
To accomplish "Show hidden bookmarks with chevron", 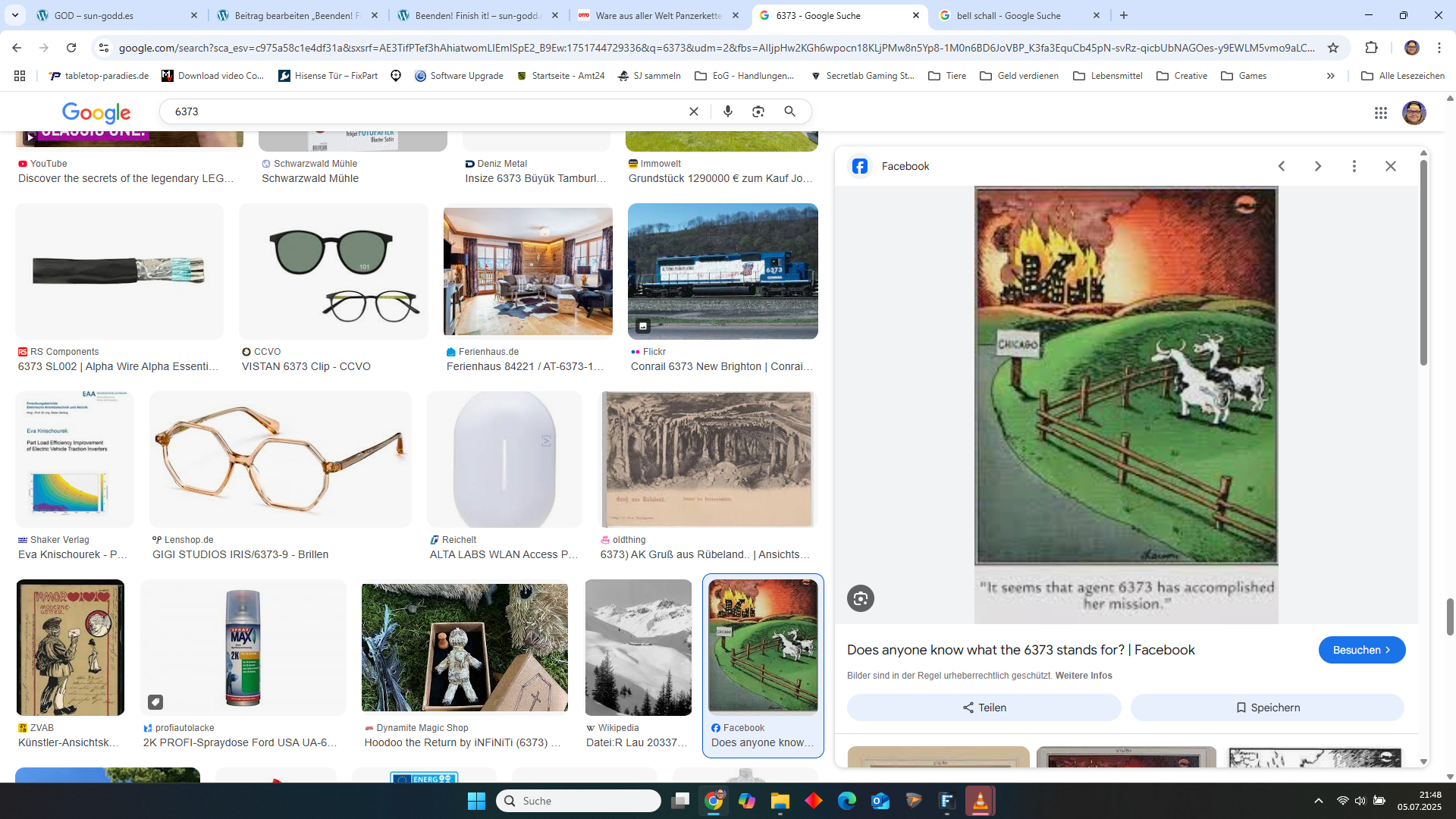I will click(1331, 76).
